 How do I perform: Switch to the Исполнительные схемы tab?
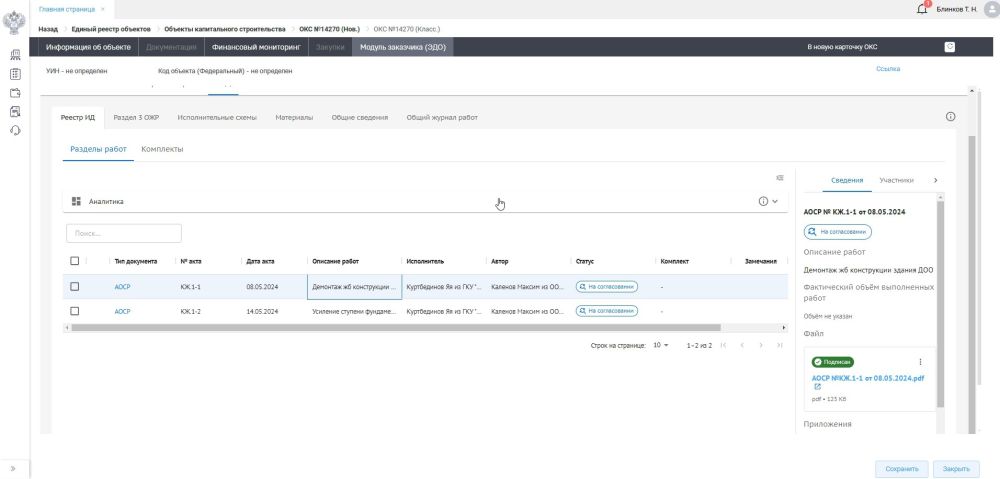(217, 117)
